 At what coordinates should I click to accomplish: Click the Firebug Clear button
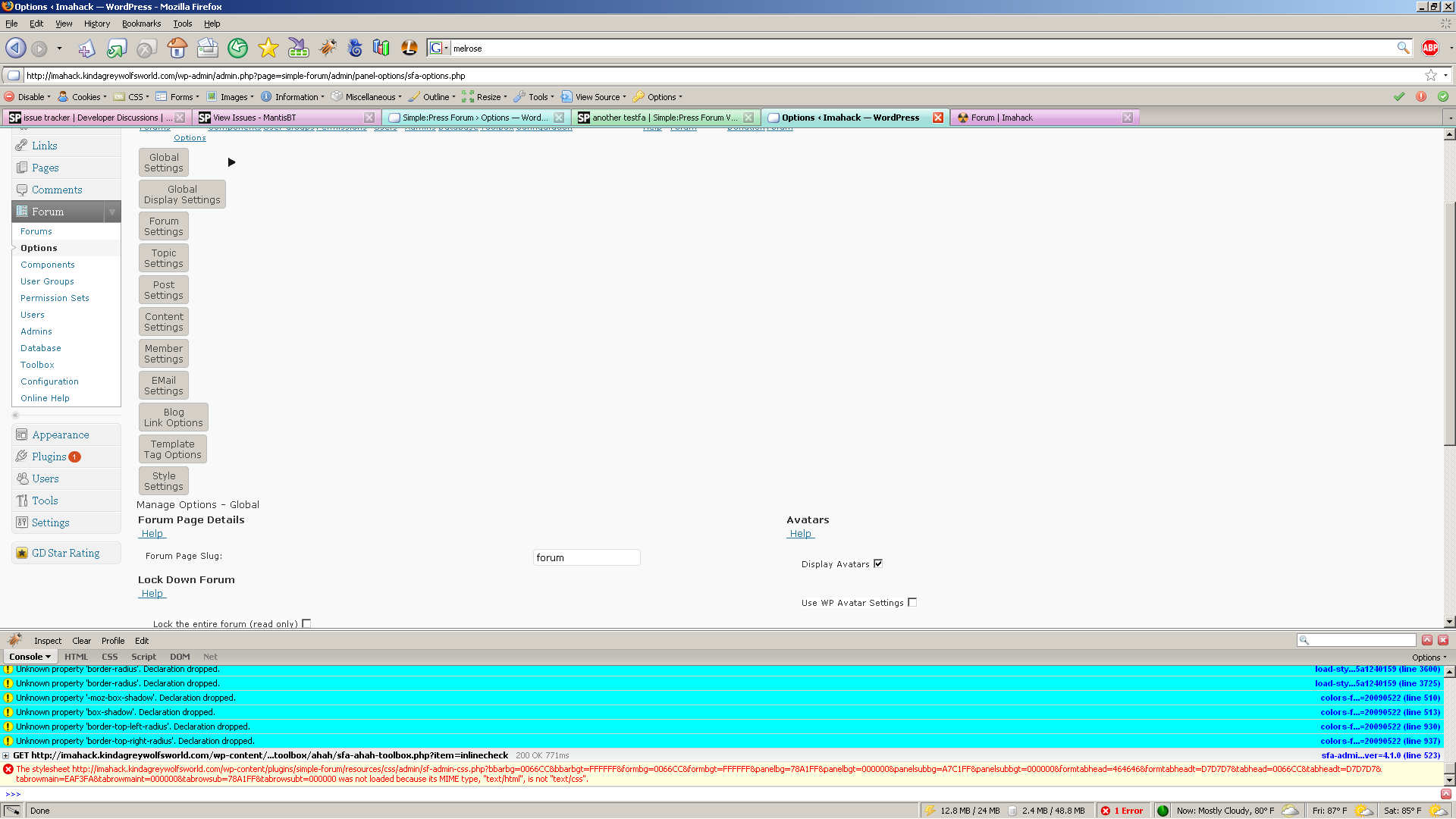81,641
